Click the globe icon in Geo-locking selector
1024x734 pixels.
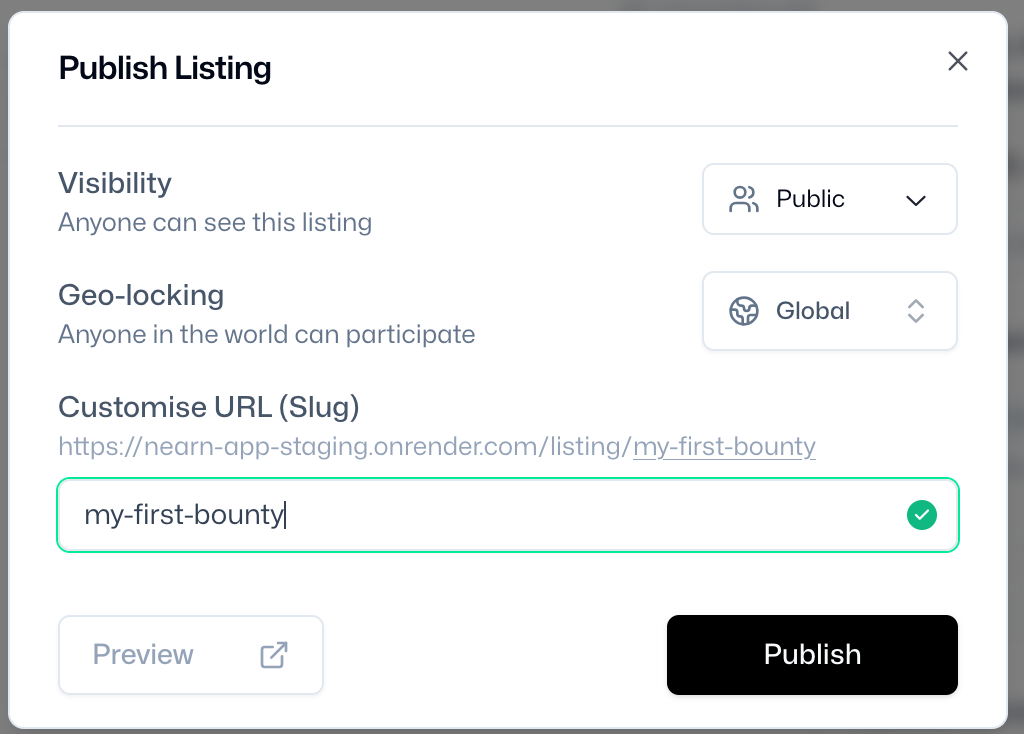coord(743,311)
